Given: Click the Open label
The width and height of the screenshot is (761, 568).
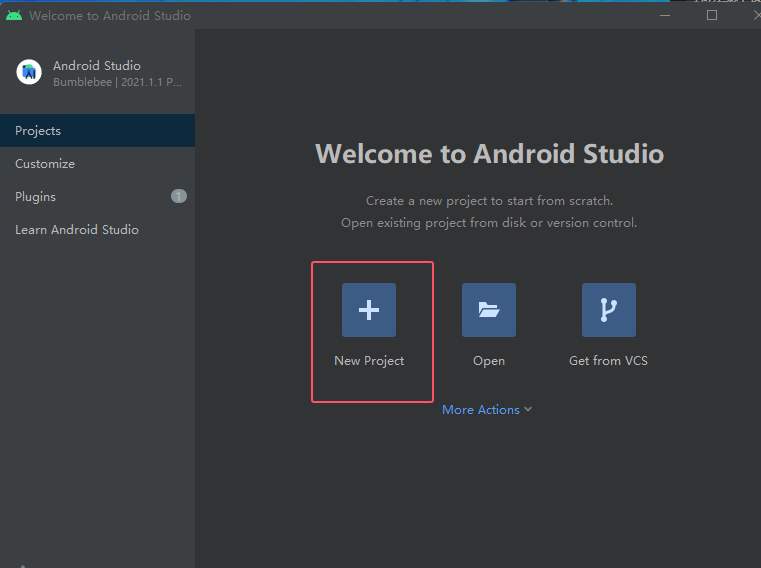Looking at the screenshot, I should tap(489, 361).
